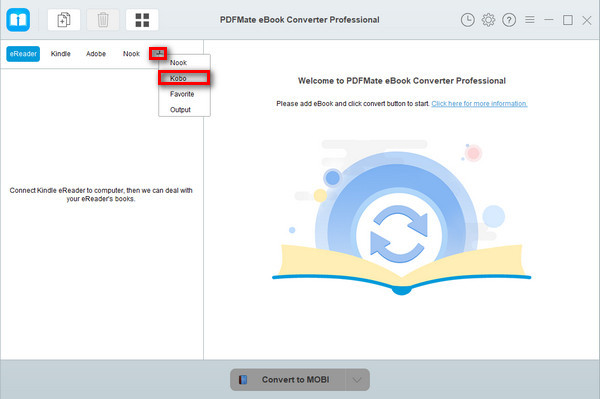600x399 pixels.
Task: Open help question mark icon
Action: (509, 20)
